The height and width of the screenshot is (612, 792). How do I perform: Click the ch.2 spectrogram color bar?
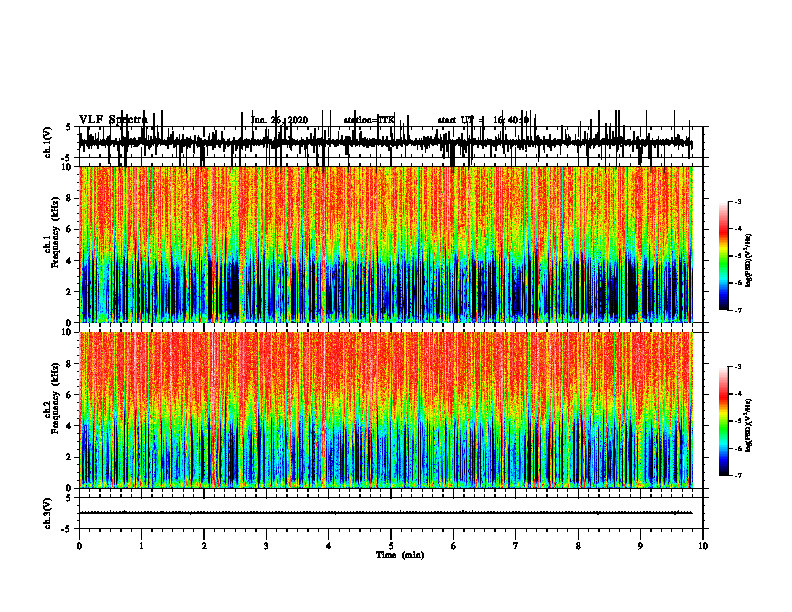pyautogui.click(x=724, y=421)
